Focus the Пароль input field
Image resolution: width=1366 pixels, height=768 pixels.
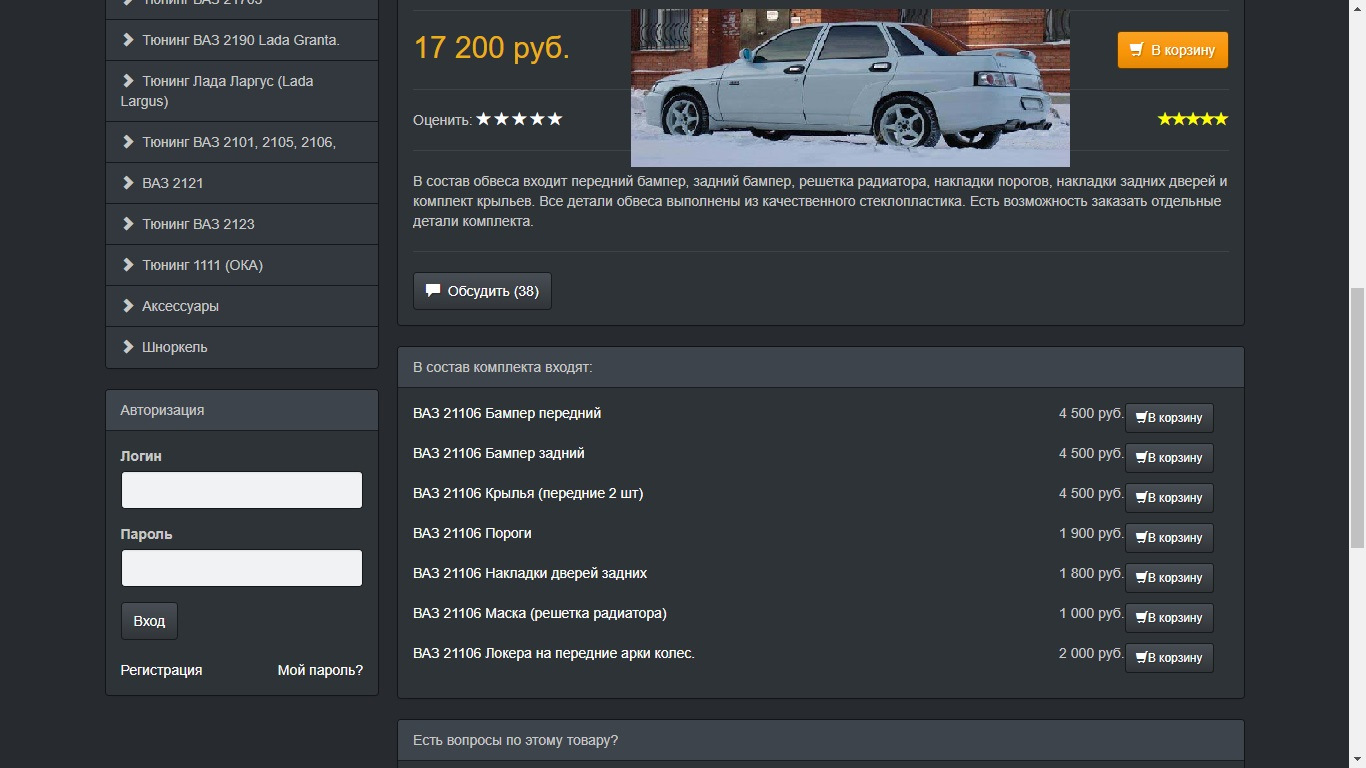click(x=242, y=568)
